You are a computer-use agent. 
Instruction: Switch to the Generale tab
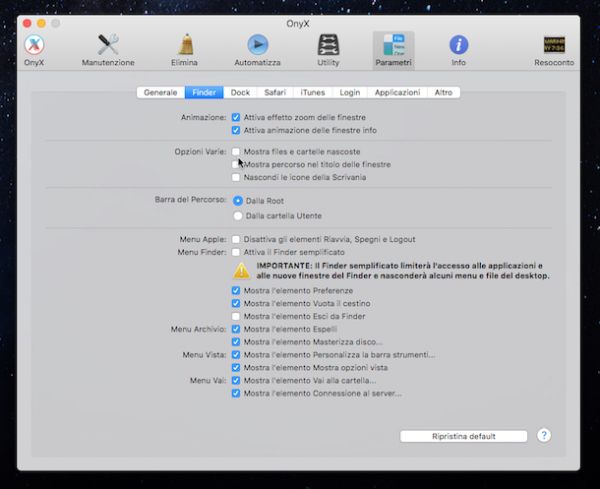coord(161,92)
